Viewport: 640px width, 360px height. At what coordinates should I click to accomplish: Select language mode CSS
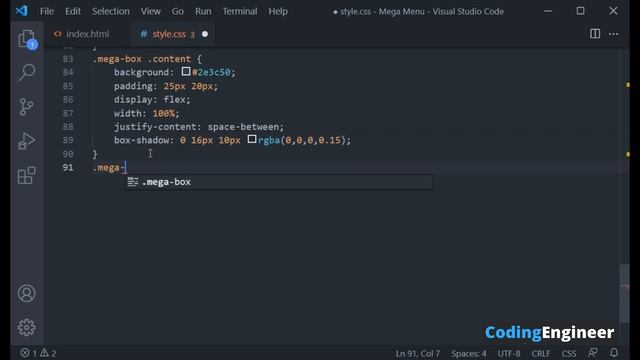[x=569, y=353]
